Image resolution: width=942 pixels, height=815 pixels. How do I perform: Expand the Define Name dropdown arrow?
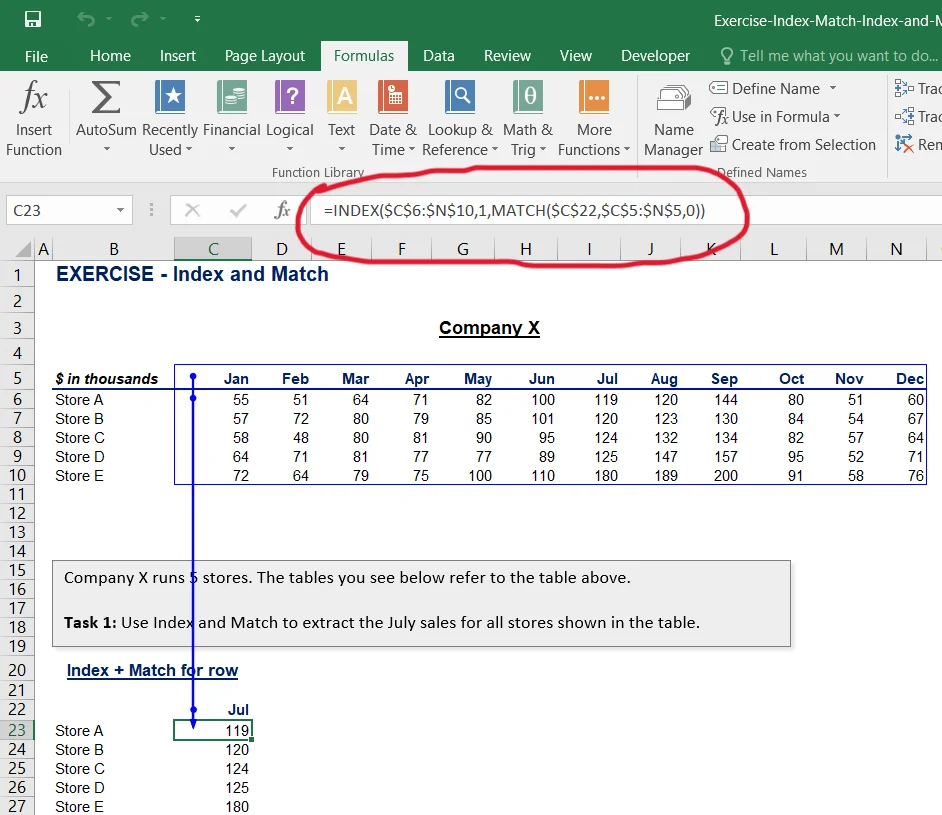pos(833,89)
